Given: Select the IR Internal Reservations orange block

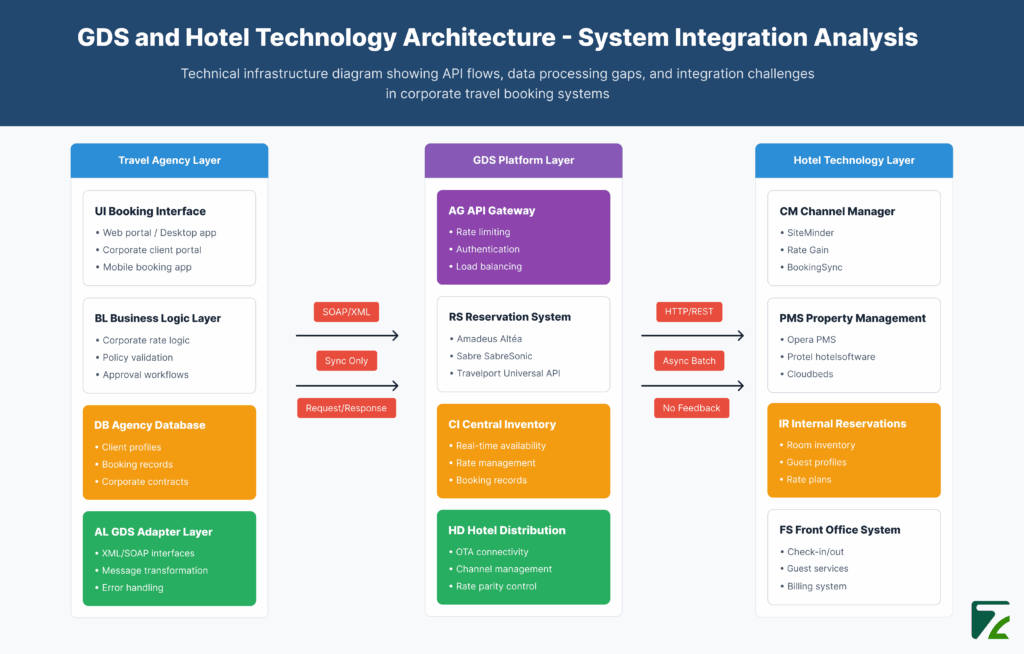Looking at the screenshot, I should 853,450.
